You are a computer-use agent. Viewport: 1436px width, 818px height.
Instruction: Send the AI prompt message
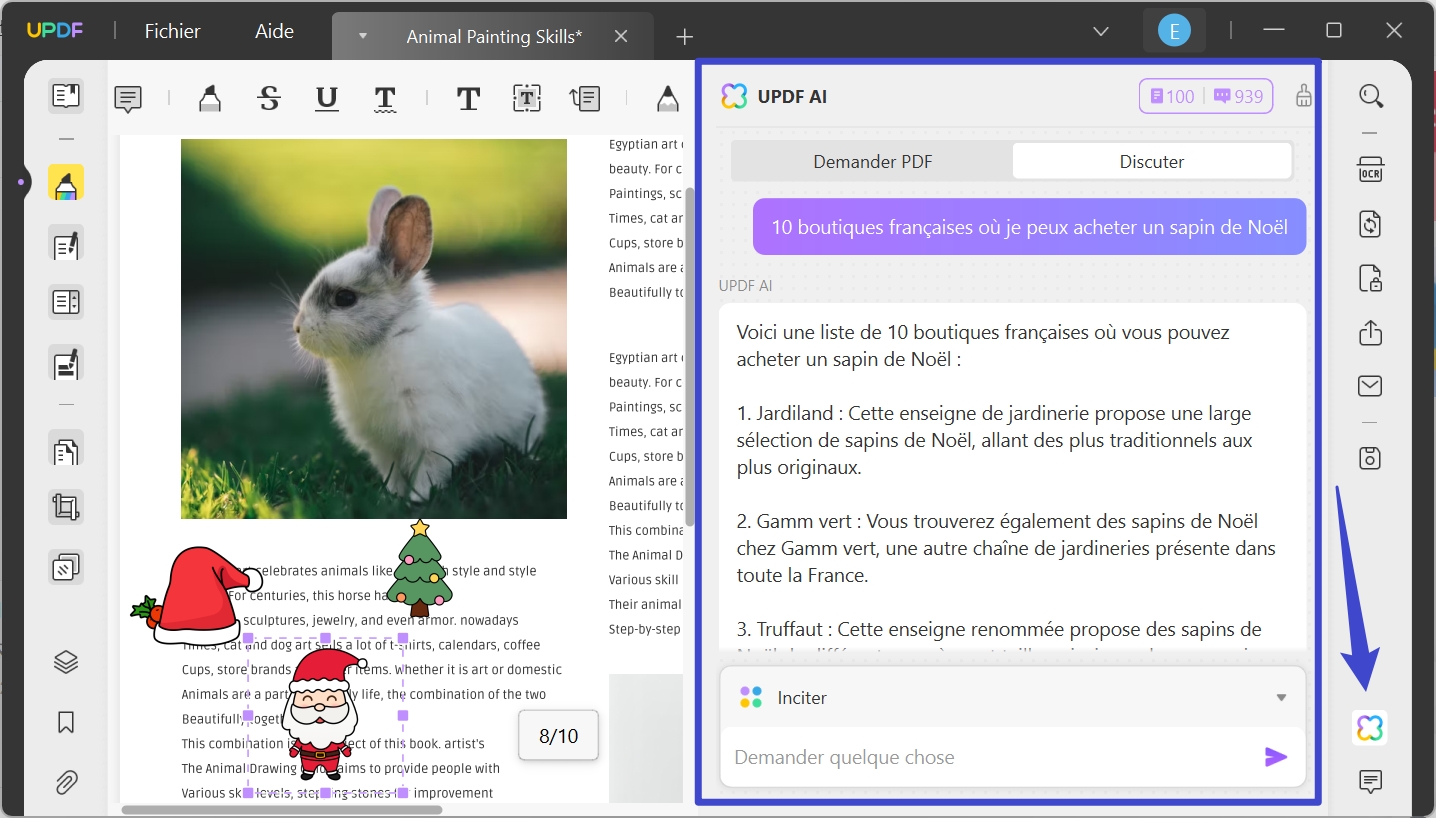coord(1276,757)
